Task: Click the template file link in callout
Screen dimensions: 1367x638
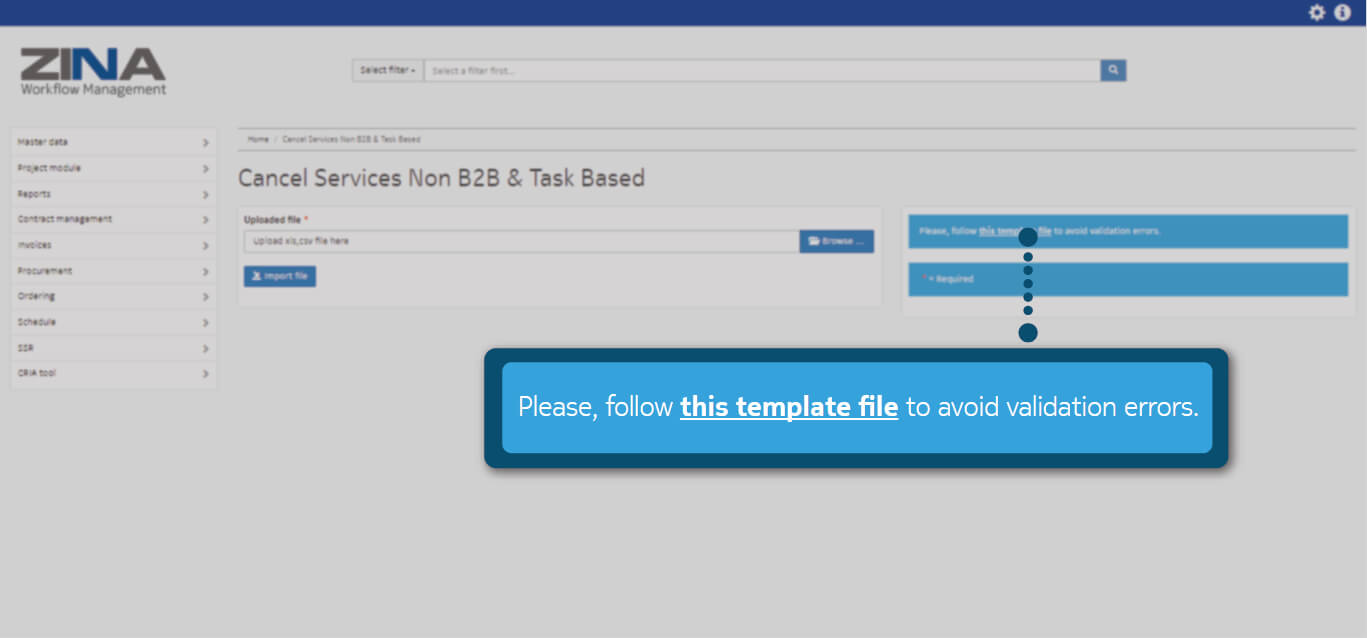Action: [788, 407]
